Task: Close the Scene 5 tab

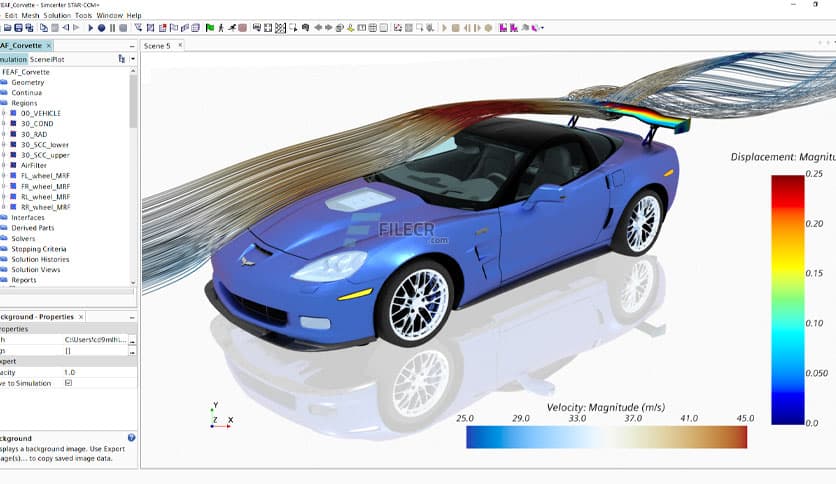Action: click(x=180, y=45)
